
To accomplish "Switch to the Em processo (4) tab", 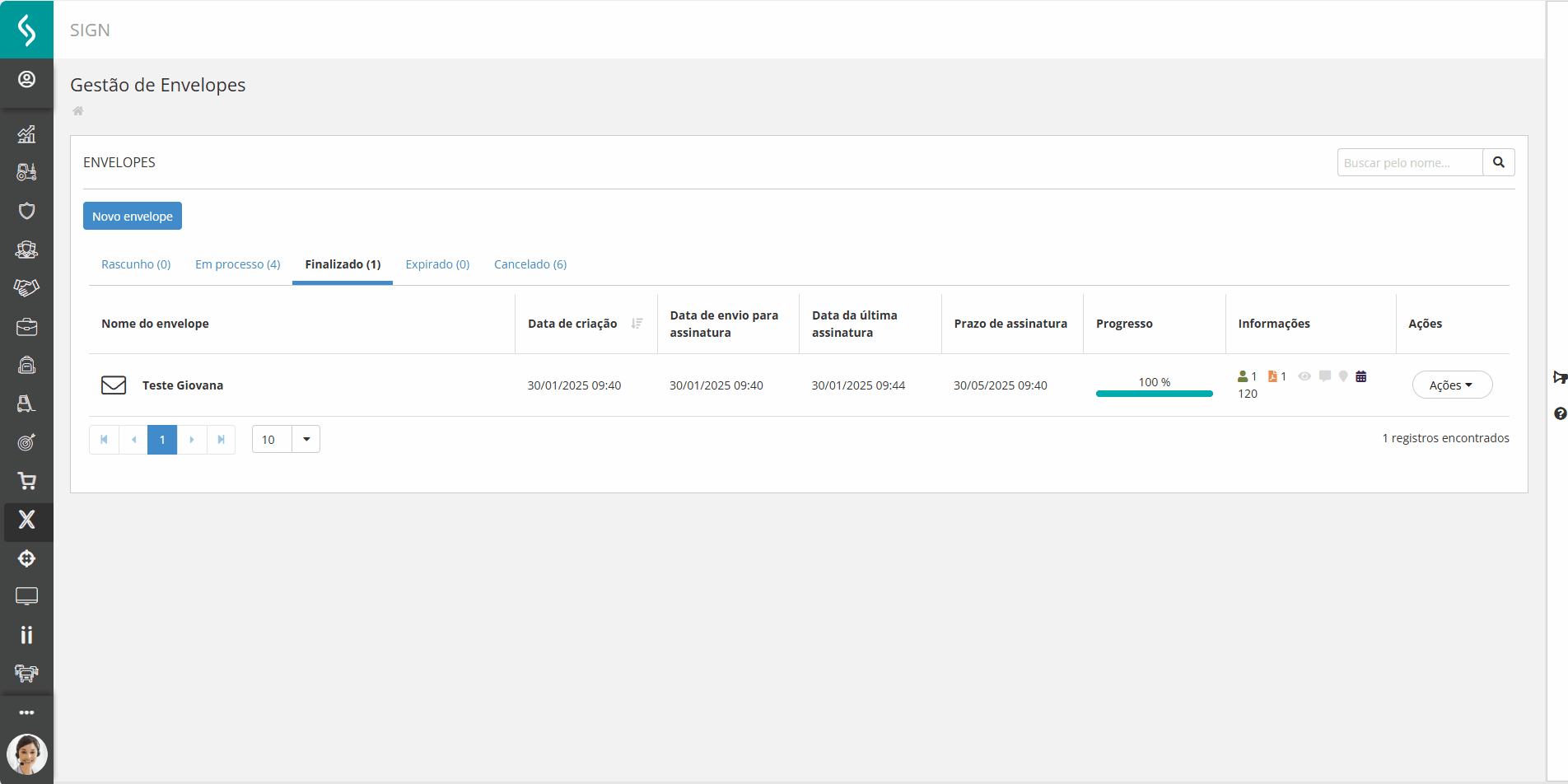I will click(238, 264).
